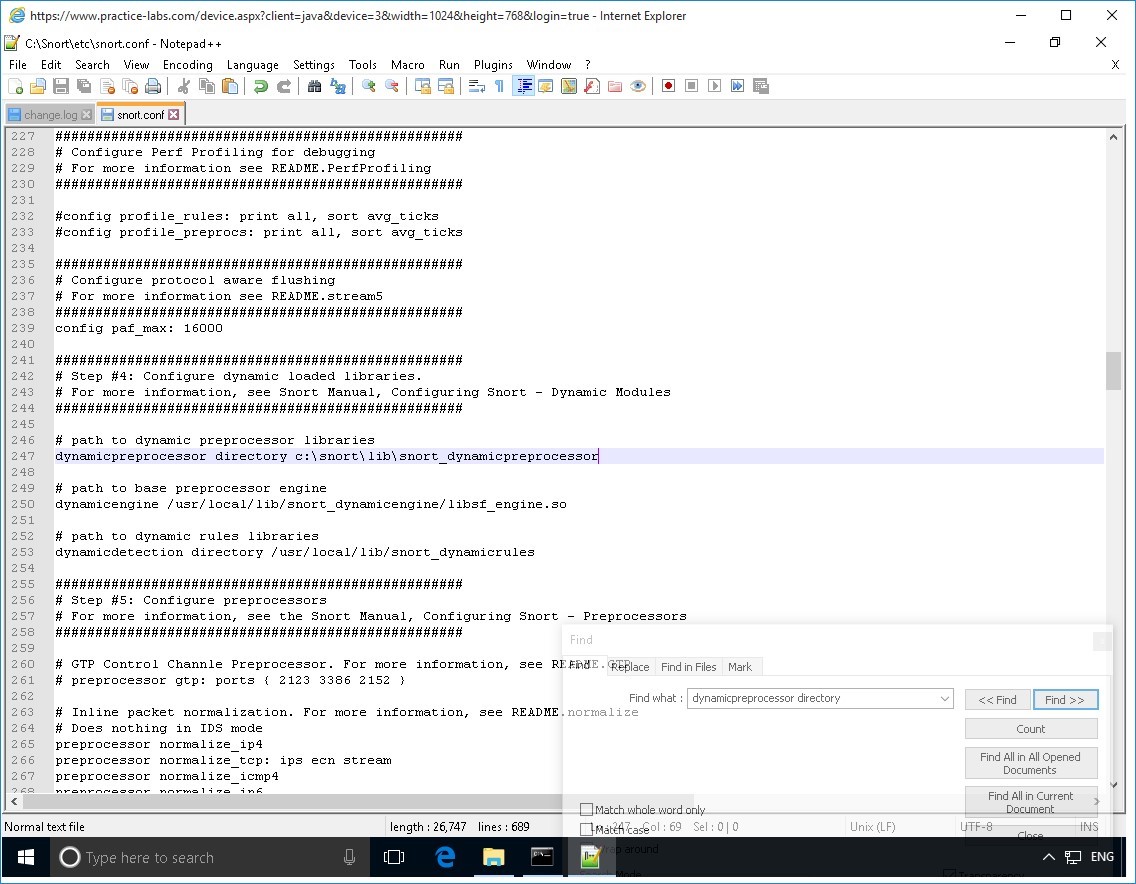Click the Count button

[1030, 729]
